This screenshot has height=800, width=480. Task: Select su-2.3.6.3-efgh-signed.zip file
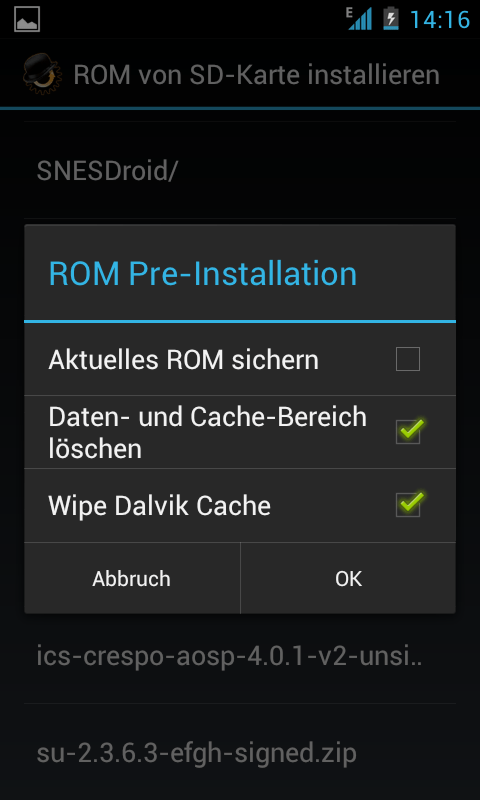coord(240,753)
